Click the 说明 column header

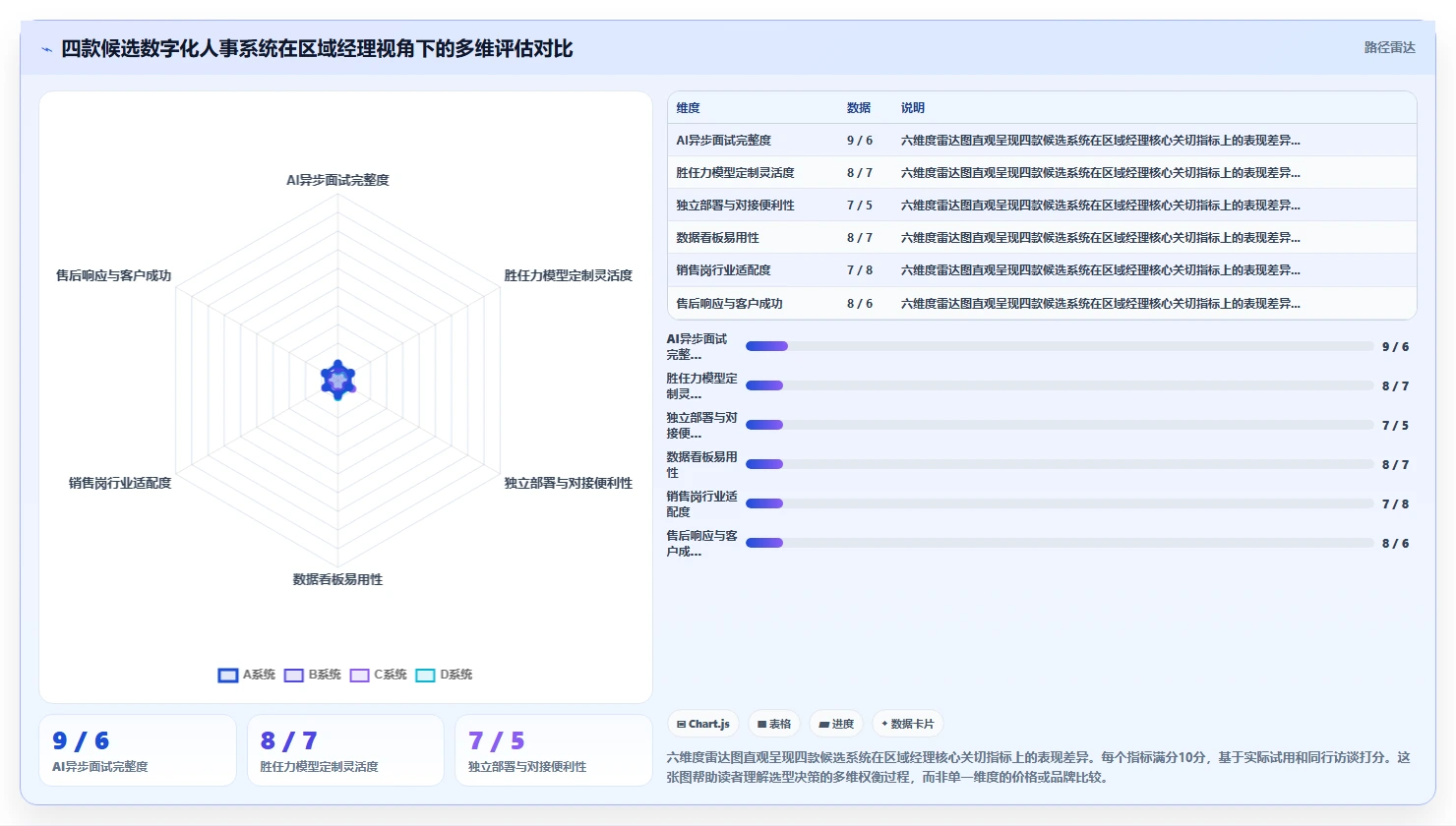point(913,108)
